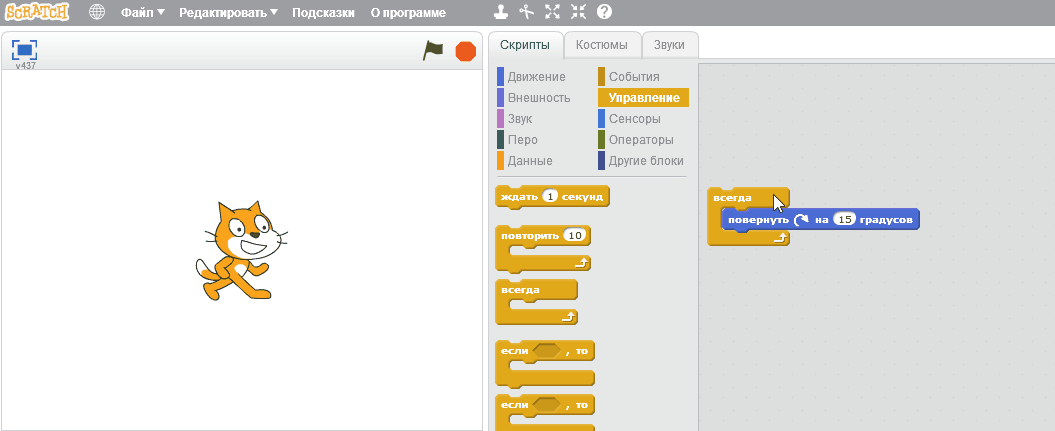Click the seconds value in ждать block
The image size is (1055, 431).
pos(549,197)
